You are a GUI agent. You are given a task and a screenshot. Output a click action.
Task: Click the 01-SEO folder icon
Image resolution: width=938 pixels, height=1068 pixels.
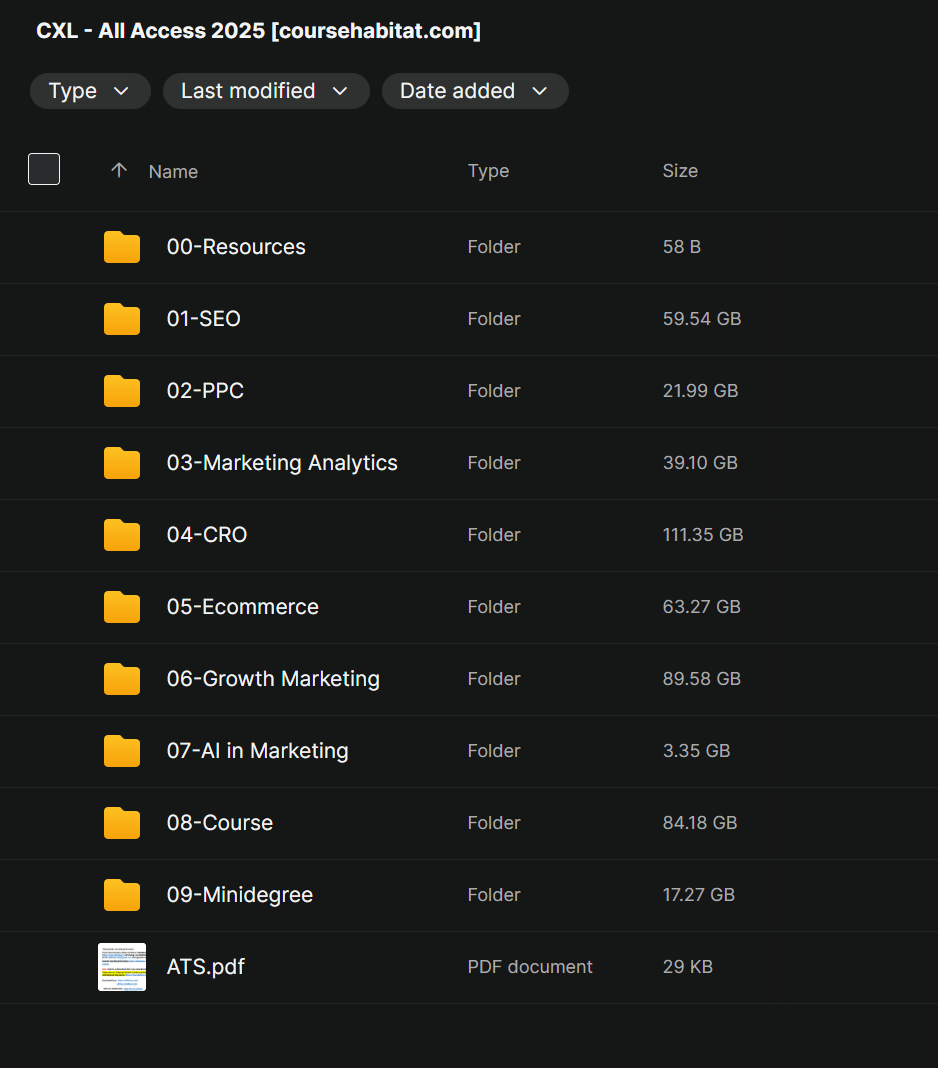pos(122,319)
